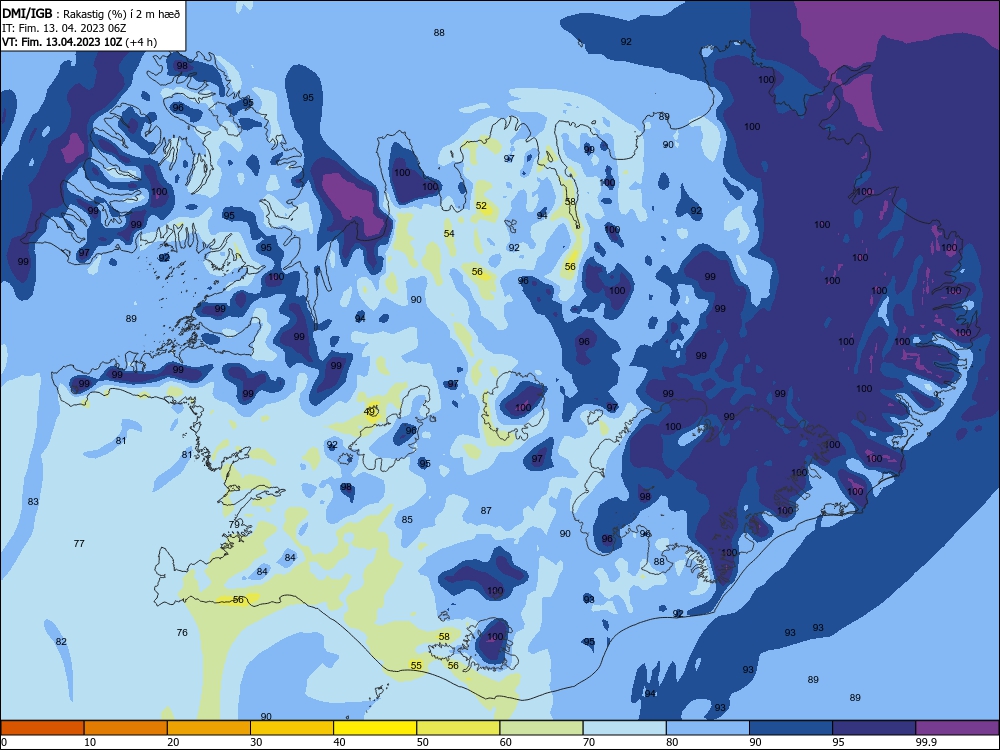Select the '80' legend scale label

click(x=672, y=742)
